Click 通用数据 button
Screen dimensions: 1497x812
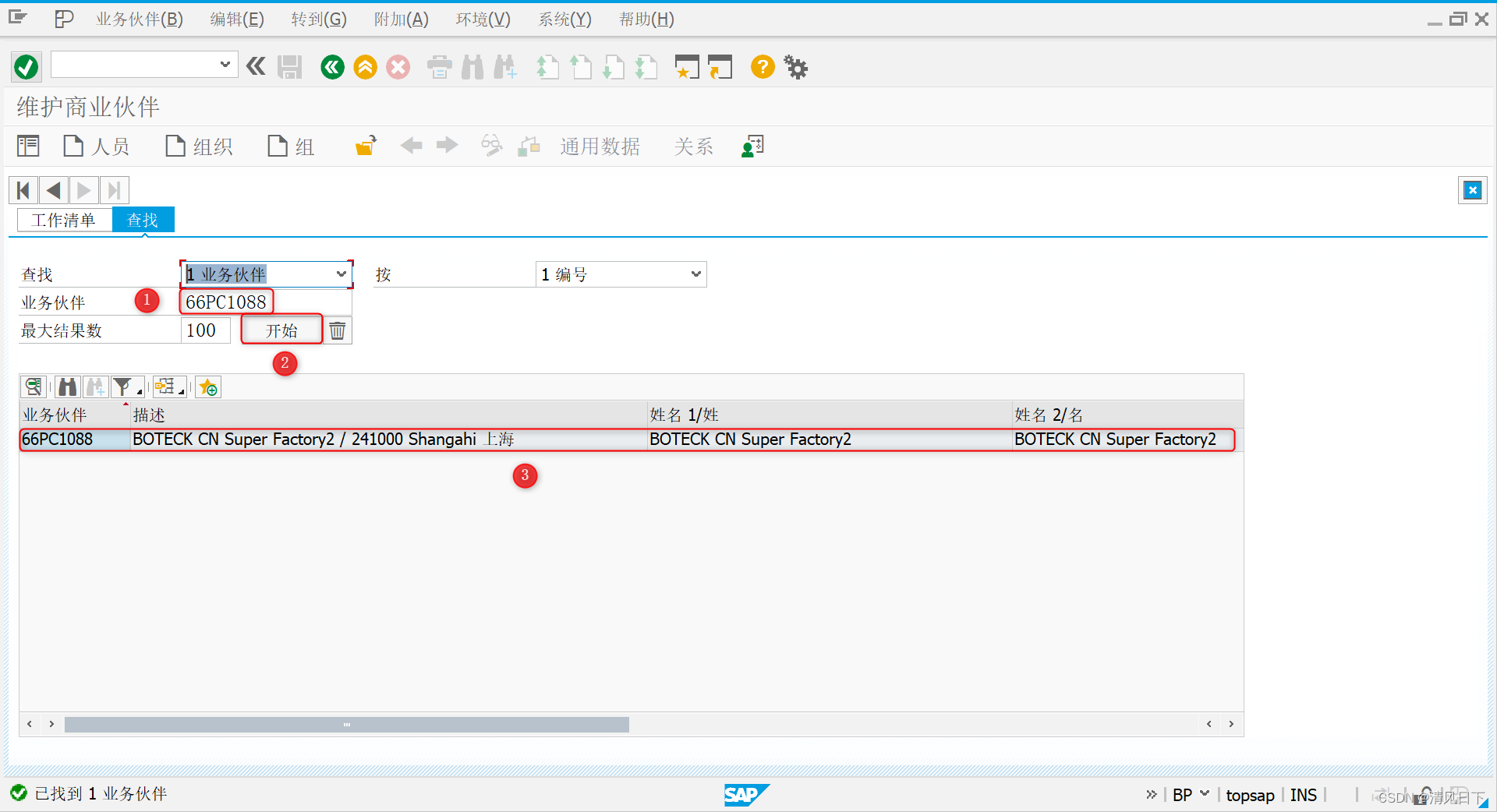(x=600, y=147)
